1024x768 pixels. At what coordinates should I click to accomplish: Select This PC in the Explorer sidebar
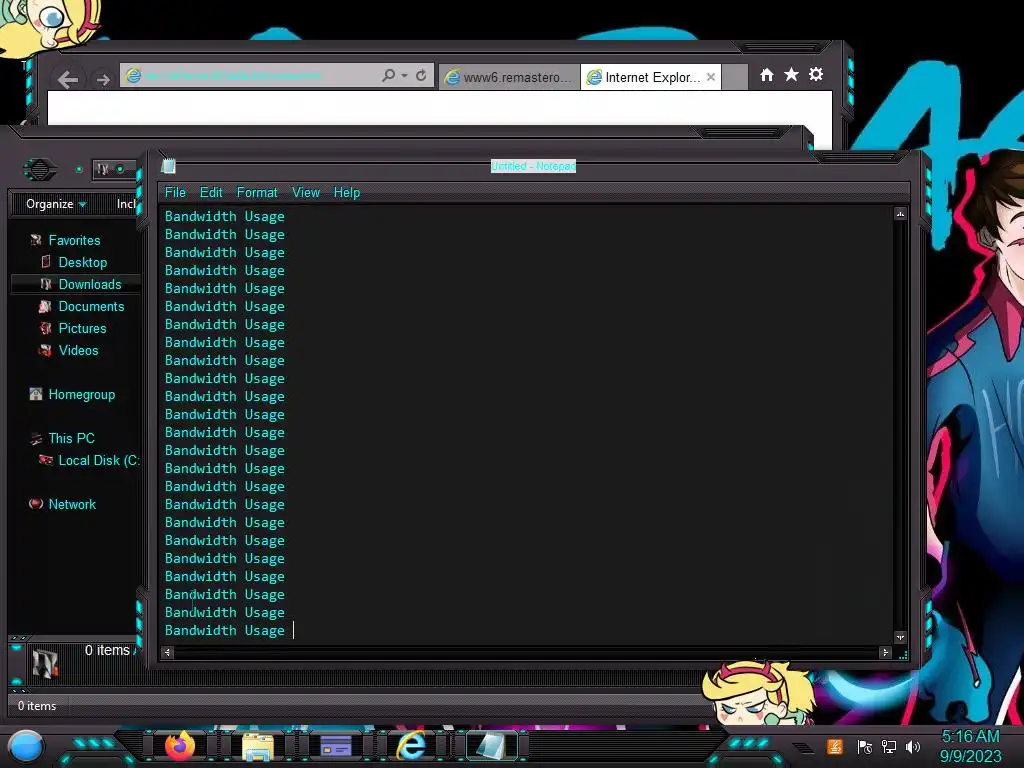71,438
